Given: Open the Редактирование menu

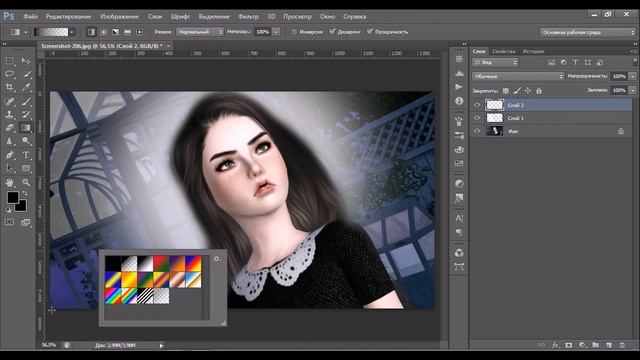Looking at the screenshot, I should pyautogui.click(x=68, y=17).
